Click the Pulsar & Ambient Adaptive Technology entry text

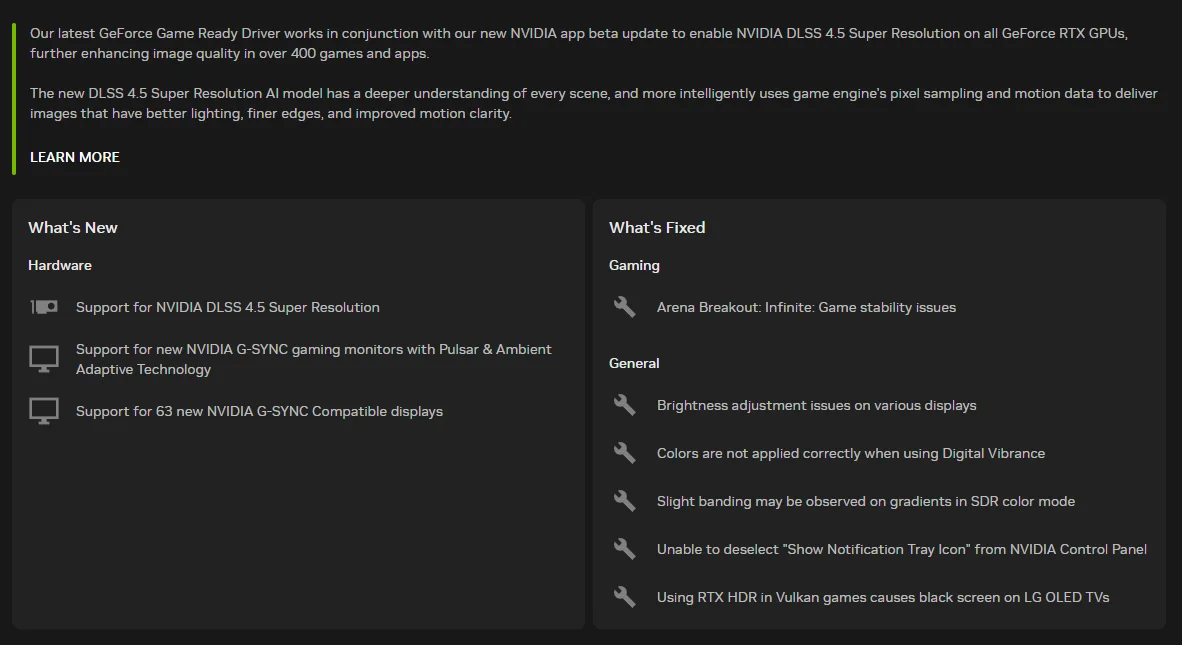coord(313,359)
